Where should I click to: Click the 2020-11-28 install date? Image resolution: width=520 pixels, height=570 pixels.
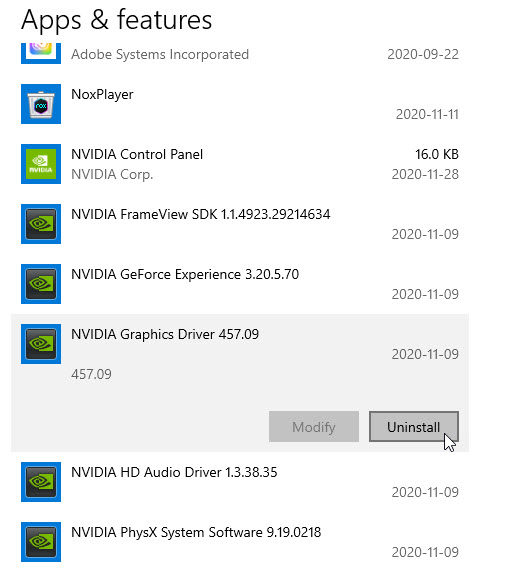tap(425, 174)
